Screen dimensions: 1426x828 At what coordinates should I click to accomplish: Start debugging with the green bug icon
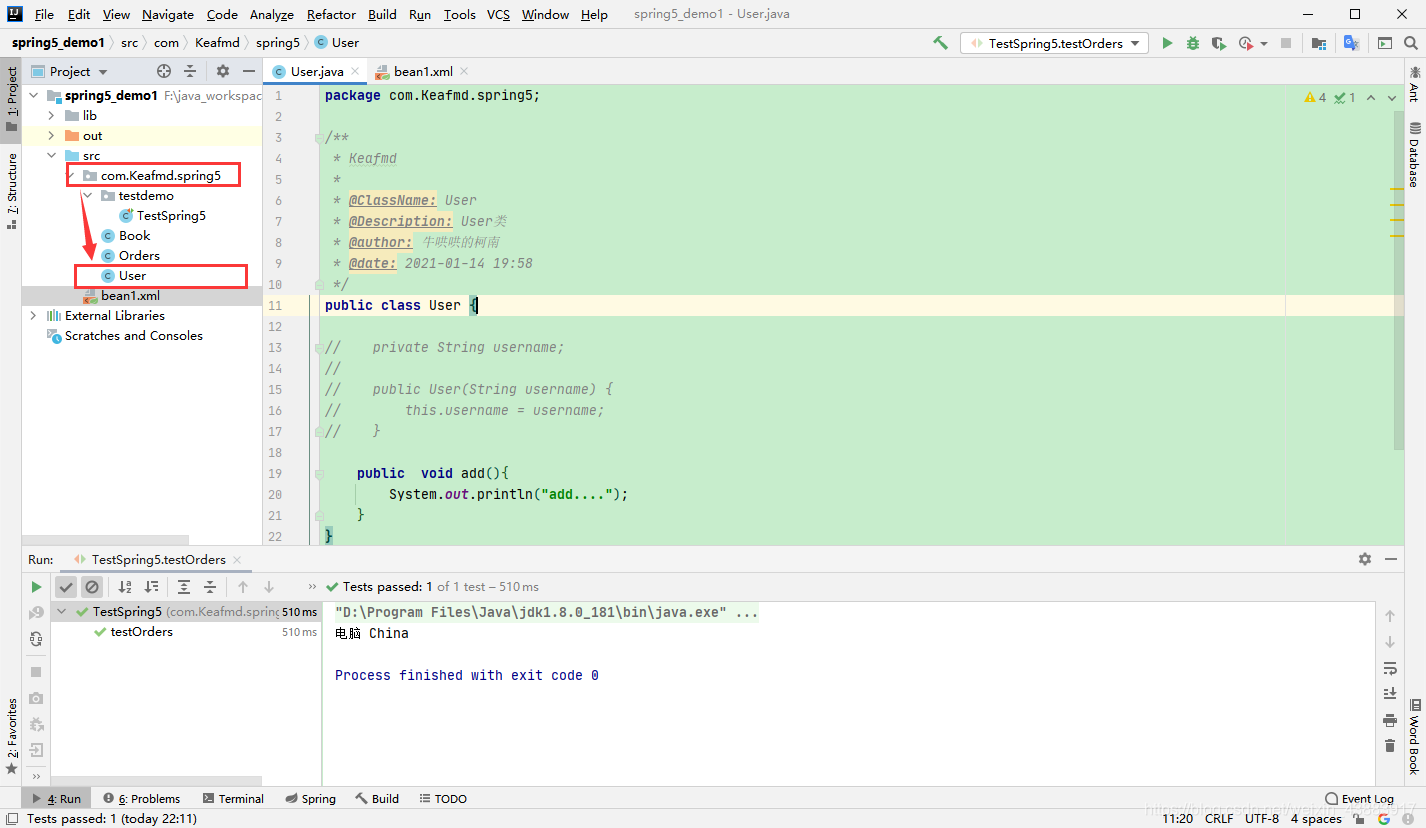click(1192, 43)
